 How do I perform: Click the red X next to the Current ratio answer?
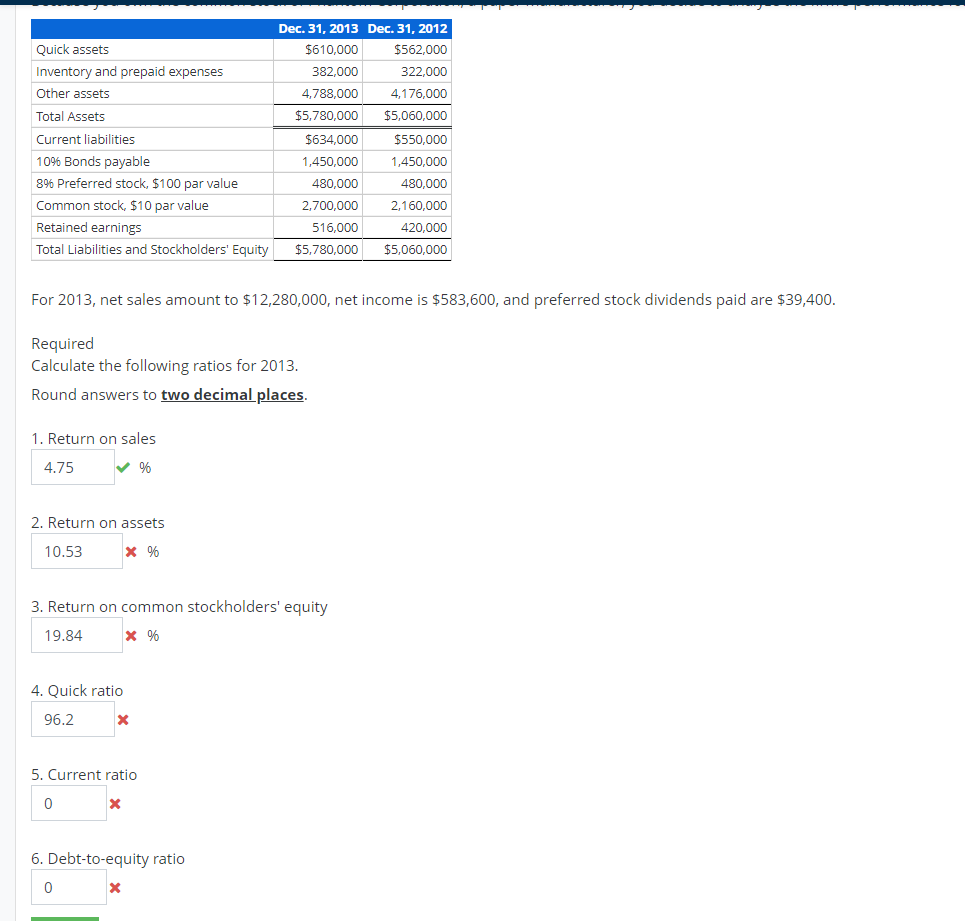(115, 803)
